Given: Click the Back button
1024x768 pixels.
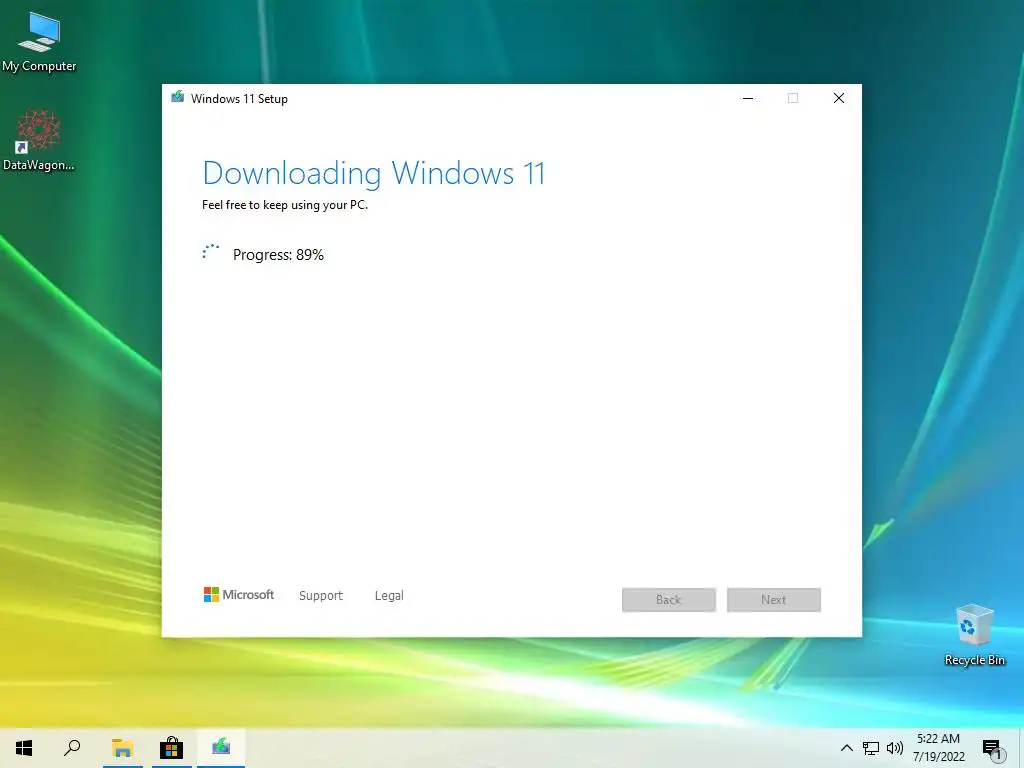Looking at the screenshot, I should click(x=669, y=600).
